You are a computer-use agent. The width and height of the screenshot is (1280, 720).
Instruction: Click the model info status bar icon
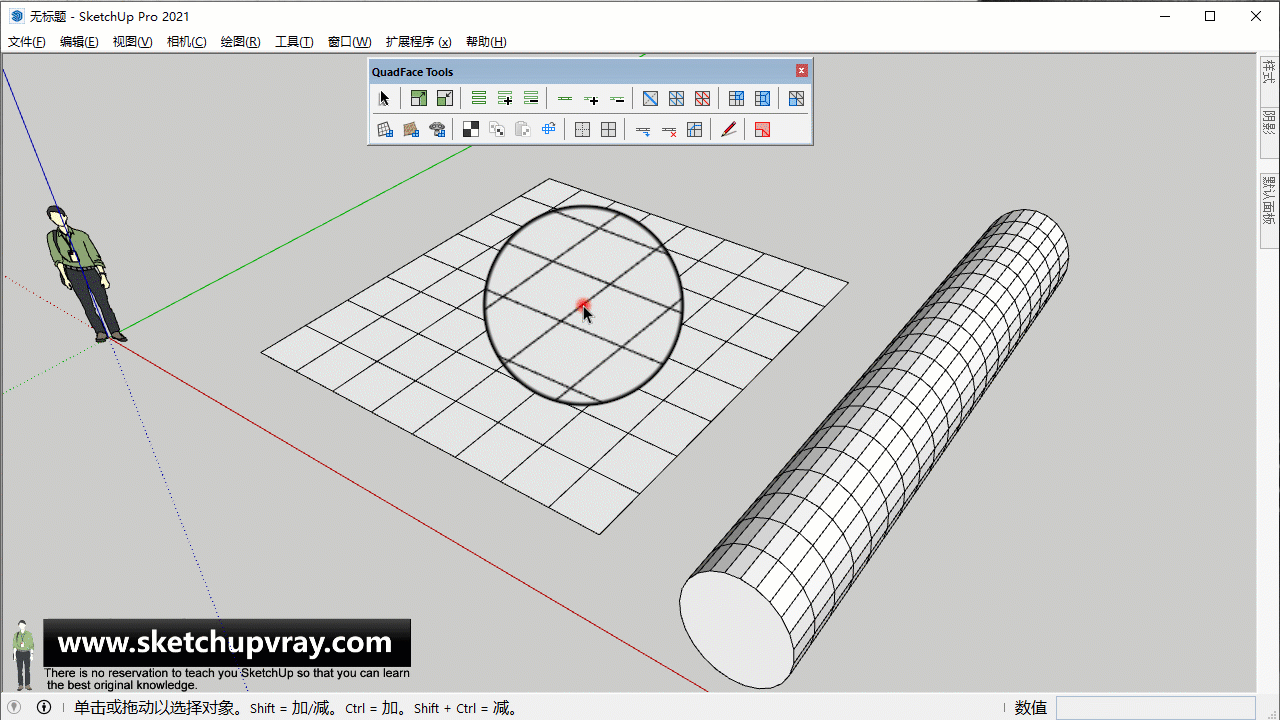point(44,707)
